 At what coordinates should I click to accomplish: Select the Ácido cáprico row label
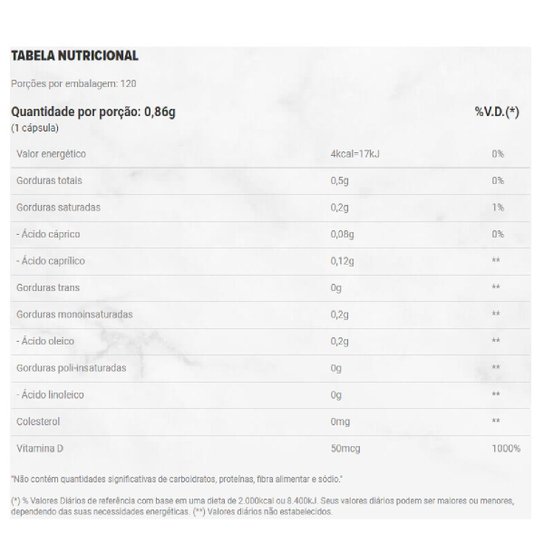click(48, 234)
